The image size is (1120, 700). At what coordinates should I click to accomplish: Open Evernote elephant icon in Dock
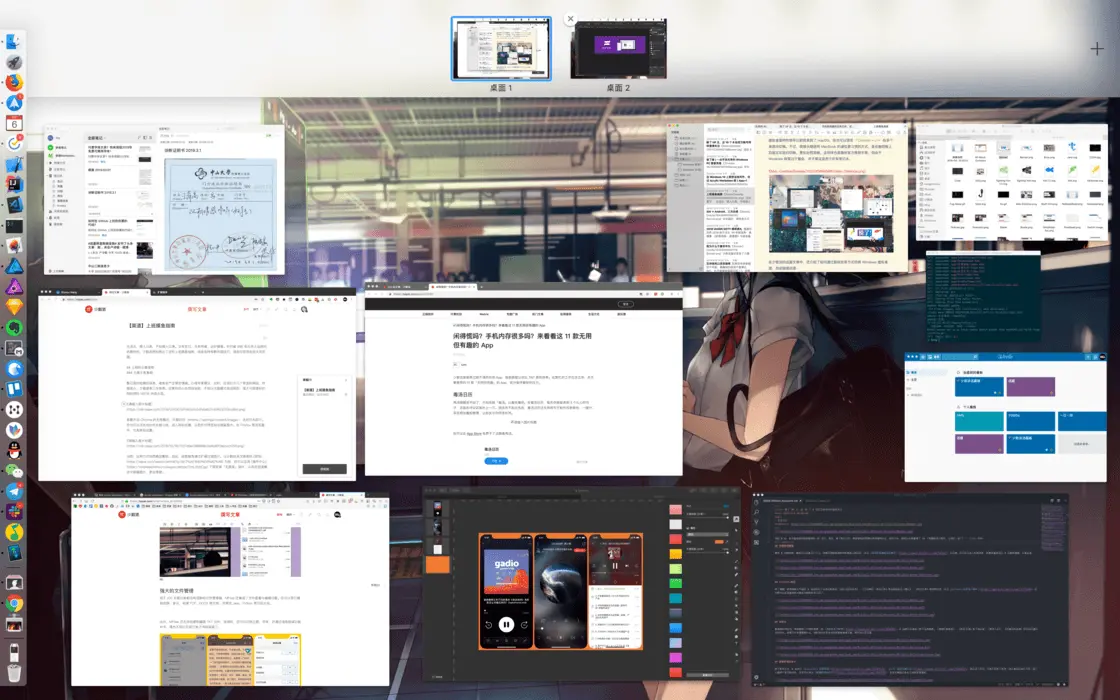(x=14, y=328)
